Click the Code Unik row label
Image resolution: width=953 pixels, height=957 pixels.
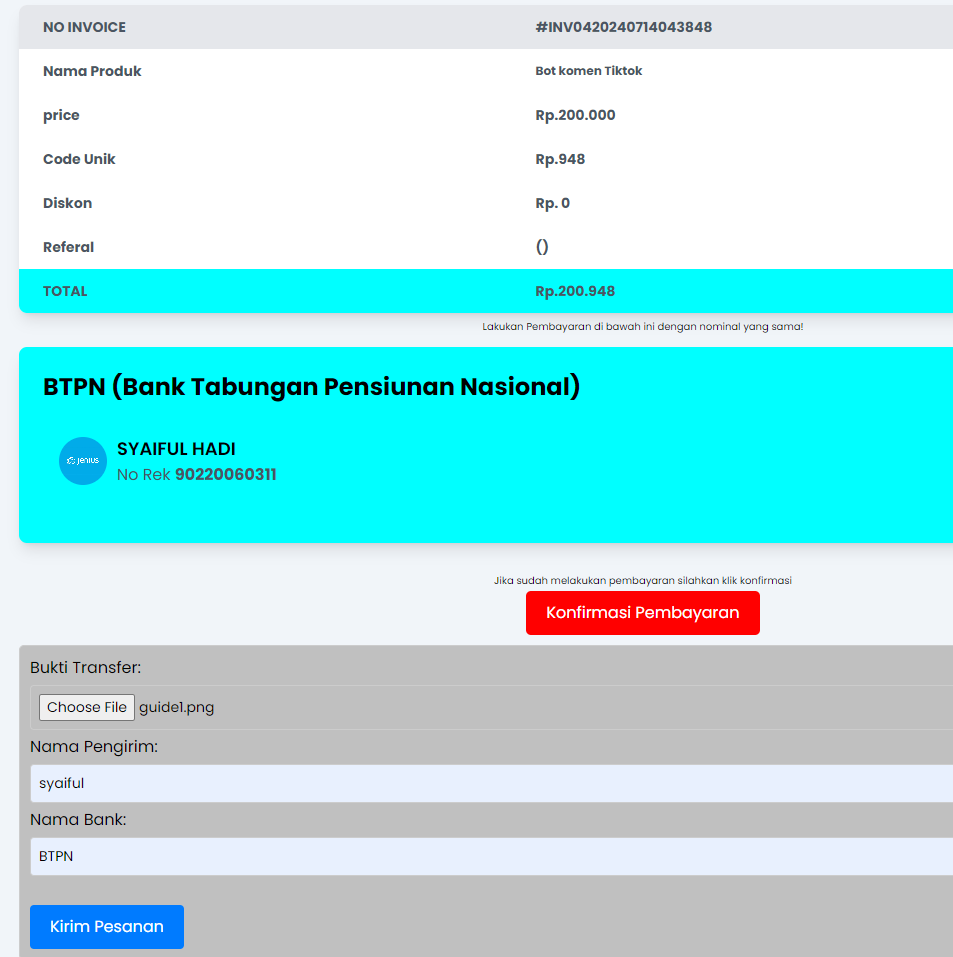(79, 159)
